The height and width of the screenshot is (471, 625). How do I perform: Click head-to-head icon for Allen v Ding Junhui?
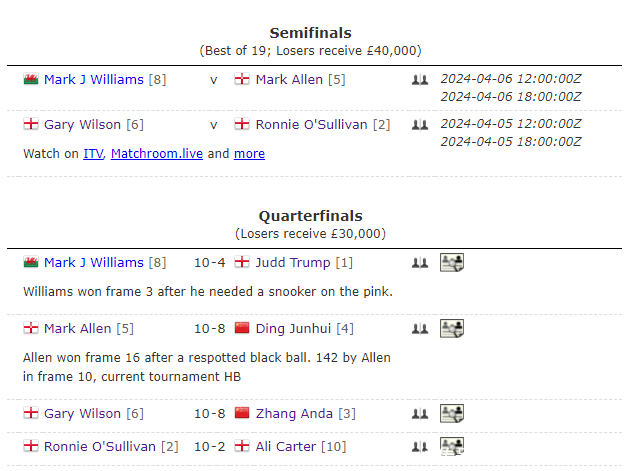click(x=419, y=329)
